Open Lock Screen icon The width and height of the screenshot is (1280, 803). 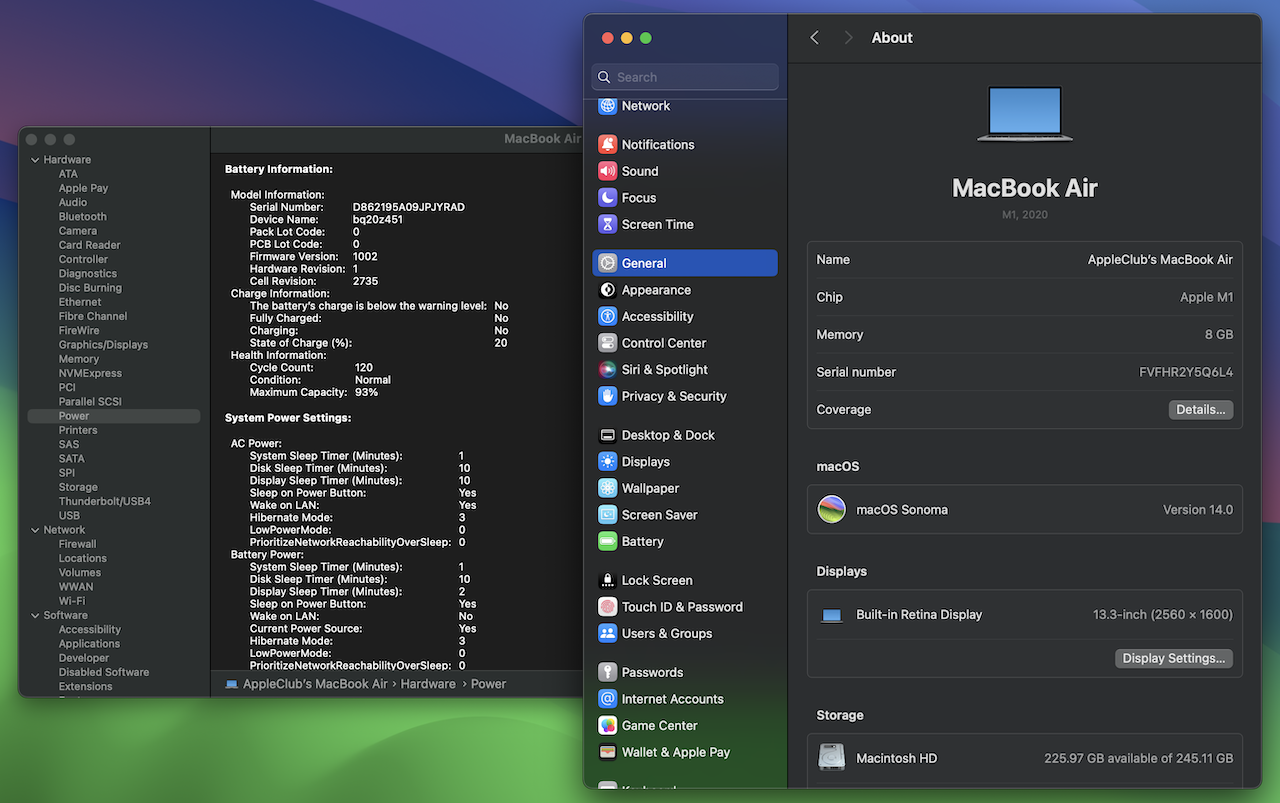607,580
